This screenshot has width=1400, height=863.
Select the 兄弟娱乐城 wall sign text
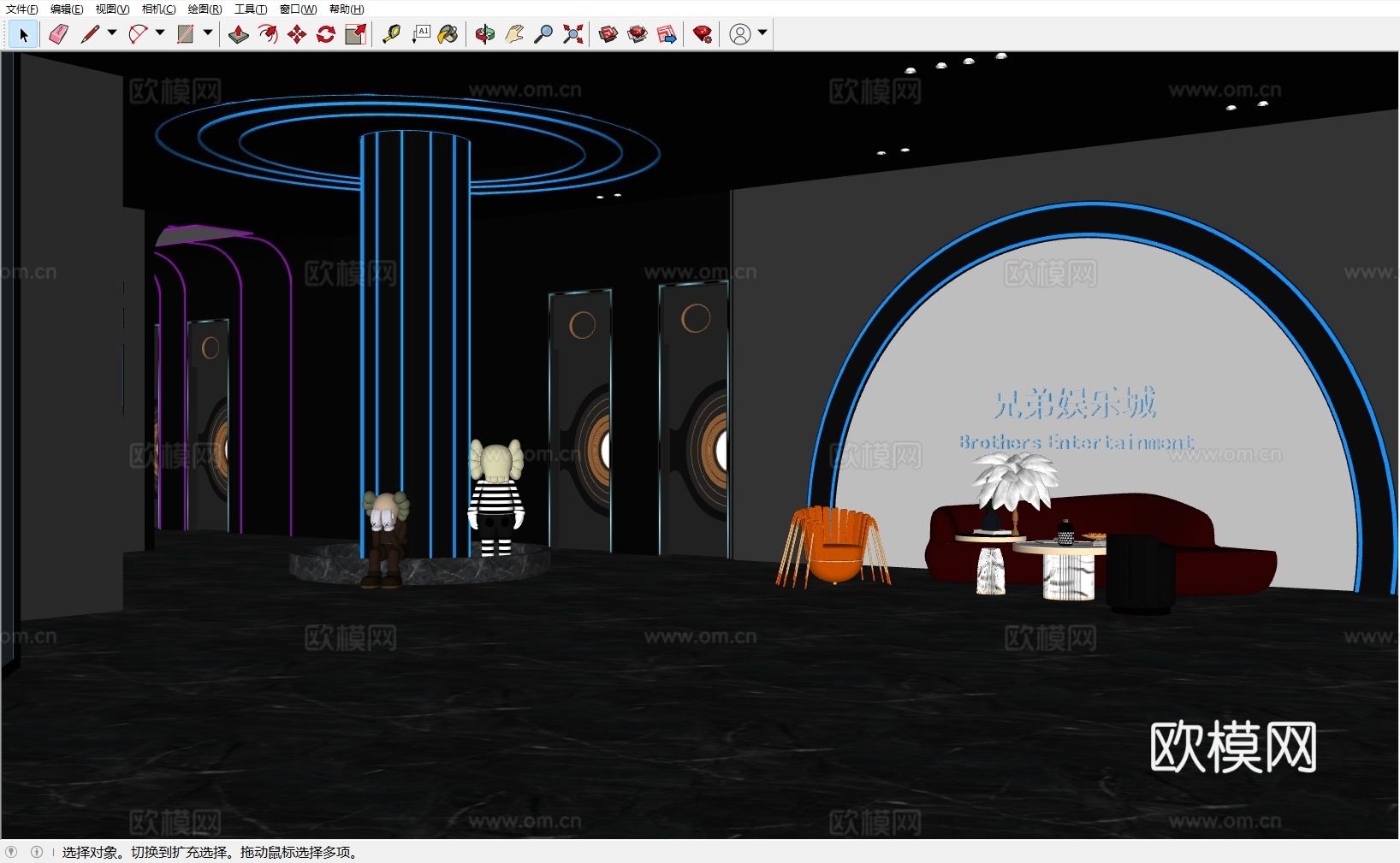coord(1075,403)
